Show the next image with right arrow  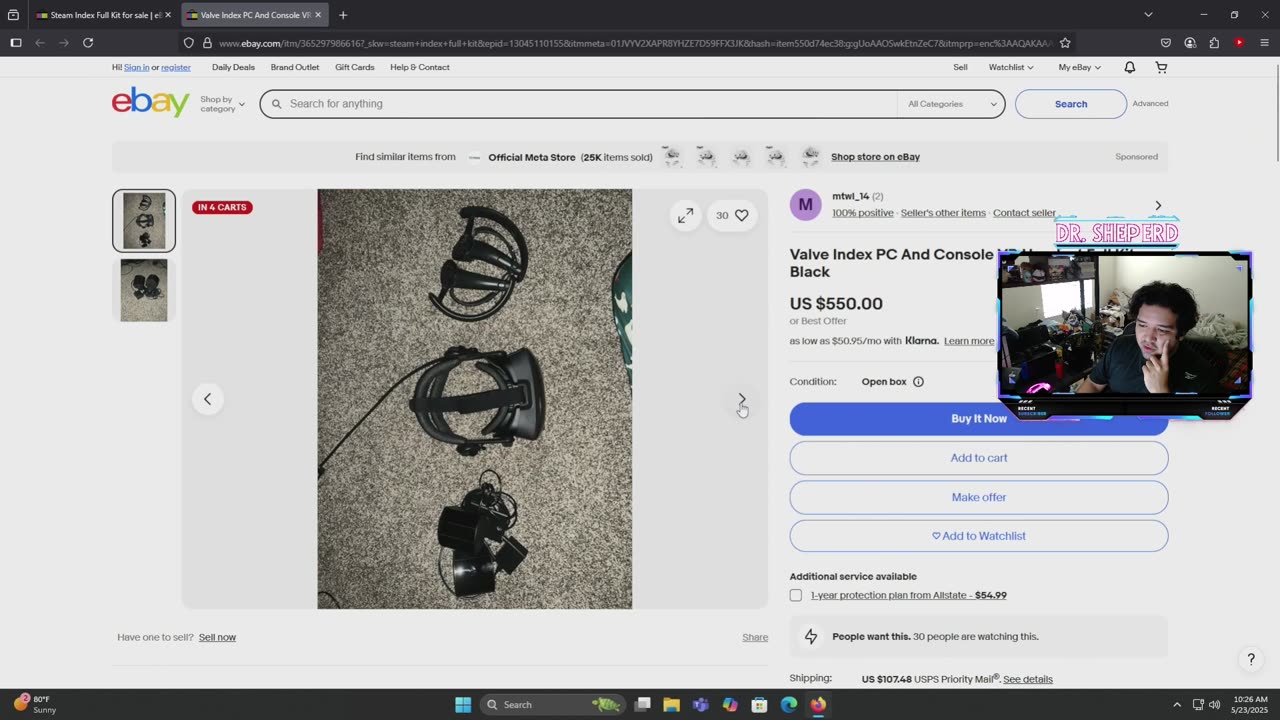(742, 399)
